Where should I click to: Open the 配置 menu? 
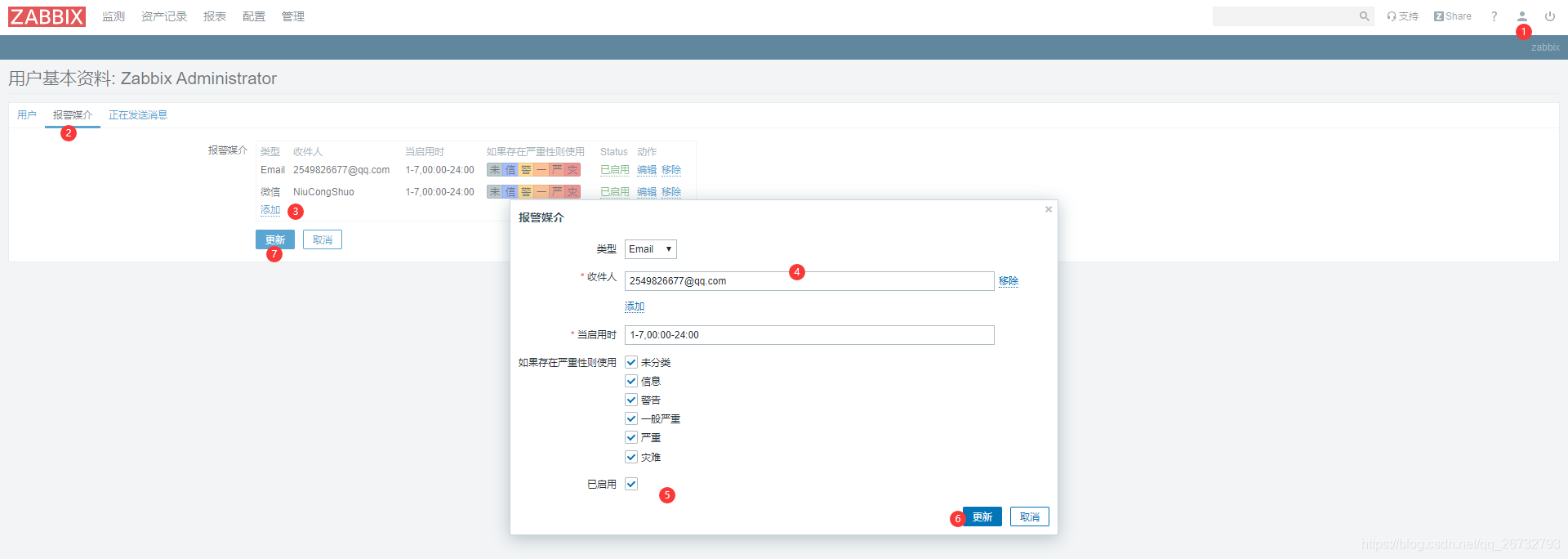(254, 16)
